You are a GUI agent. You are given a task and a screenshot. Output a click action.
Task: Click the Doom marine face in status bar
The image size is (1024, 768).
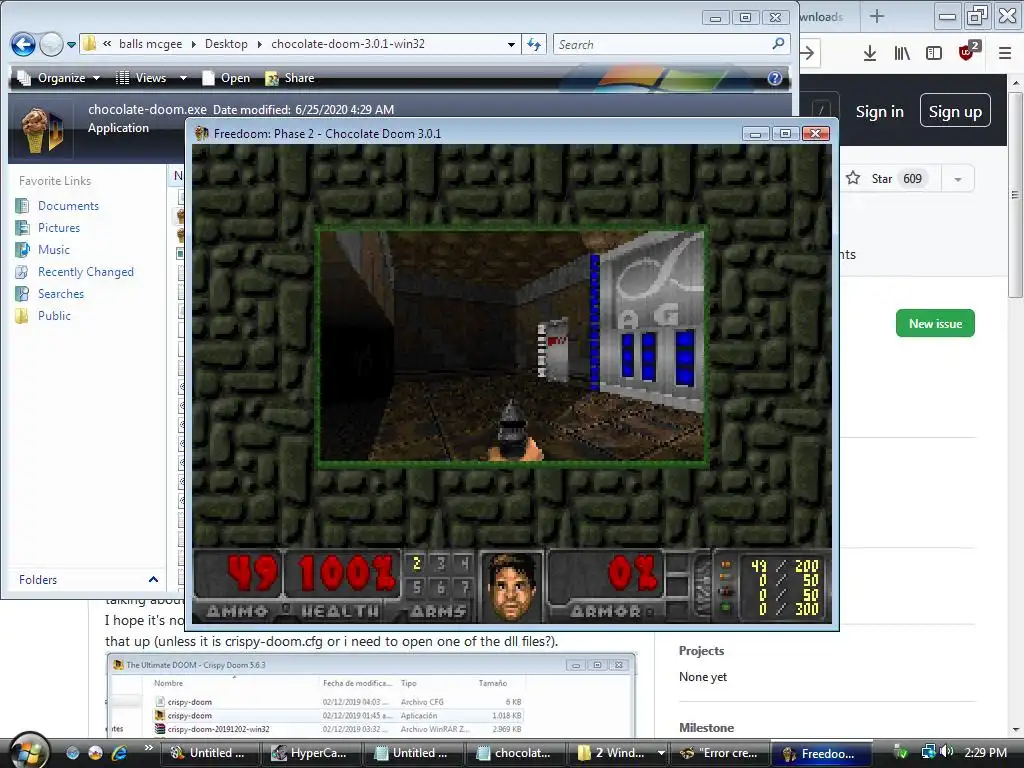tap(513, 586)
